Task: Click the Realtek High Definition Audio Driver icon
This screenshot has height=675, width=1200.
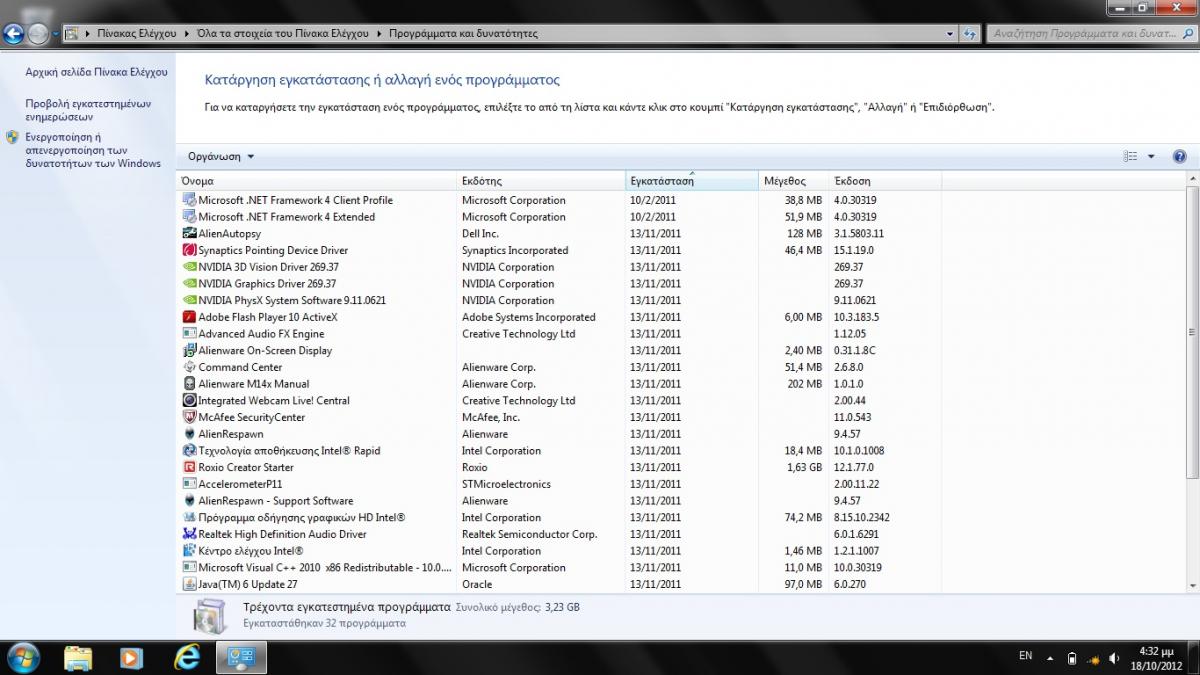Action: tap(190, 534)
